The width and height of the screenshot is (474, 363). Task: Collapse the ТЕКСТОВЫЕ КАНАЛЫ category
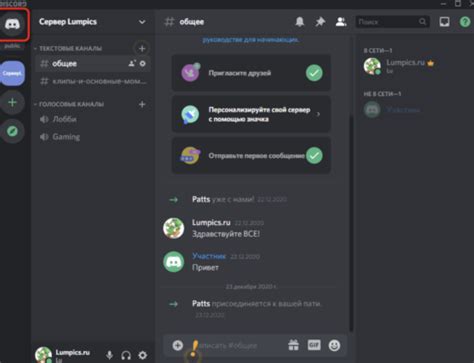pos(70,49)
